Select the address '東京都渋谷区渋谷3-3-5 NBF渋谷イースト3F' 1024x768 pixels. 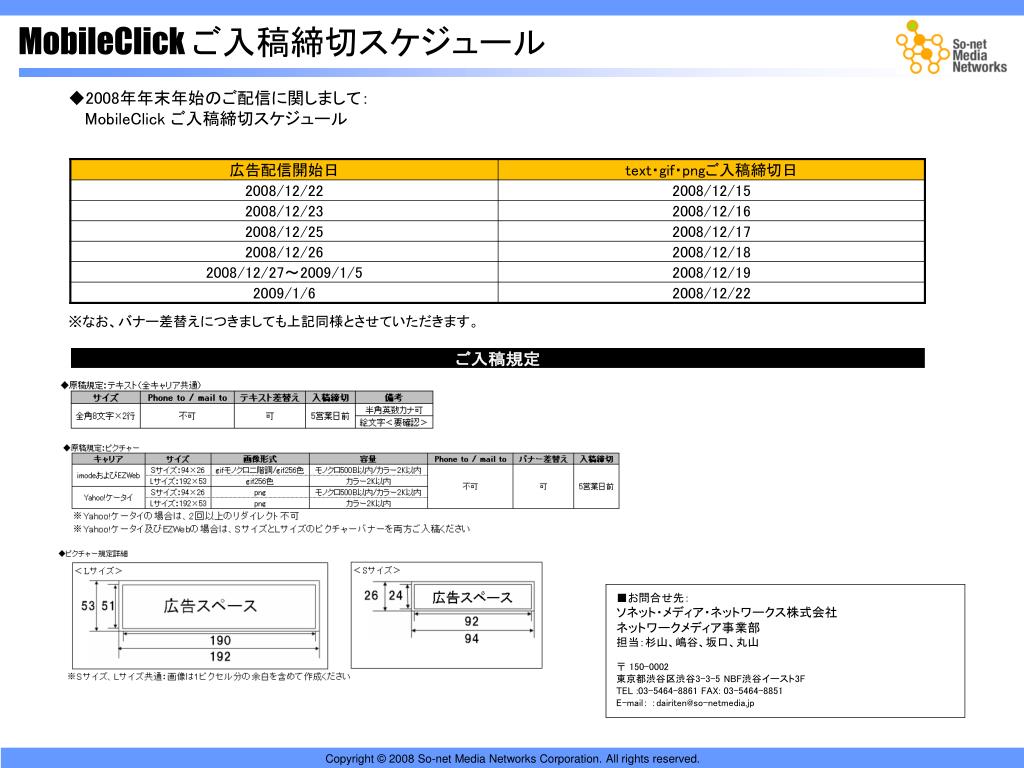click(711, 679)
